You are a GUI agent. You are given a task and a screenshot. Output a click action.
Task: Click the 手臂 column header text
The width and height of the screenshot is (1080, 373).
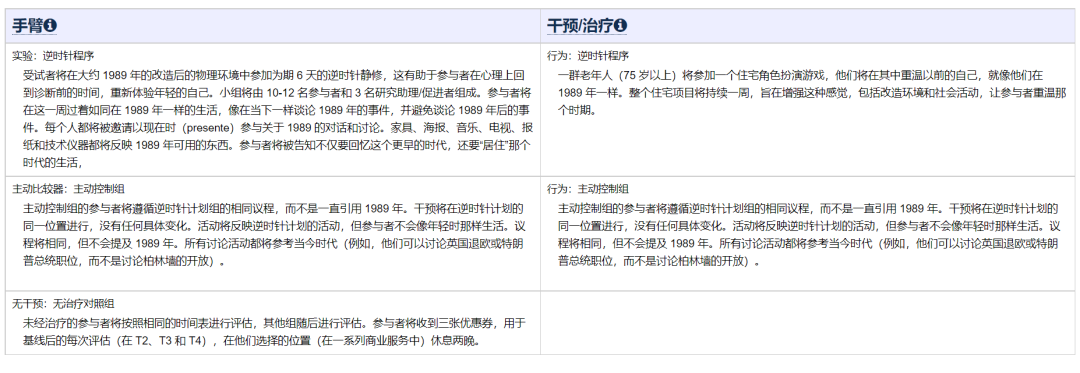coord(28,26)
